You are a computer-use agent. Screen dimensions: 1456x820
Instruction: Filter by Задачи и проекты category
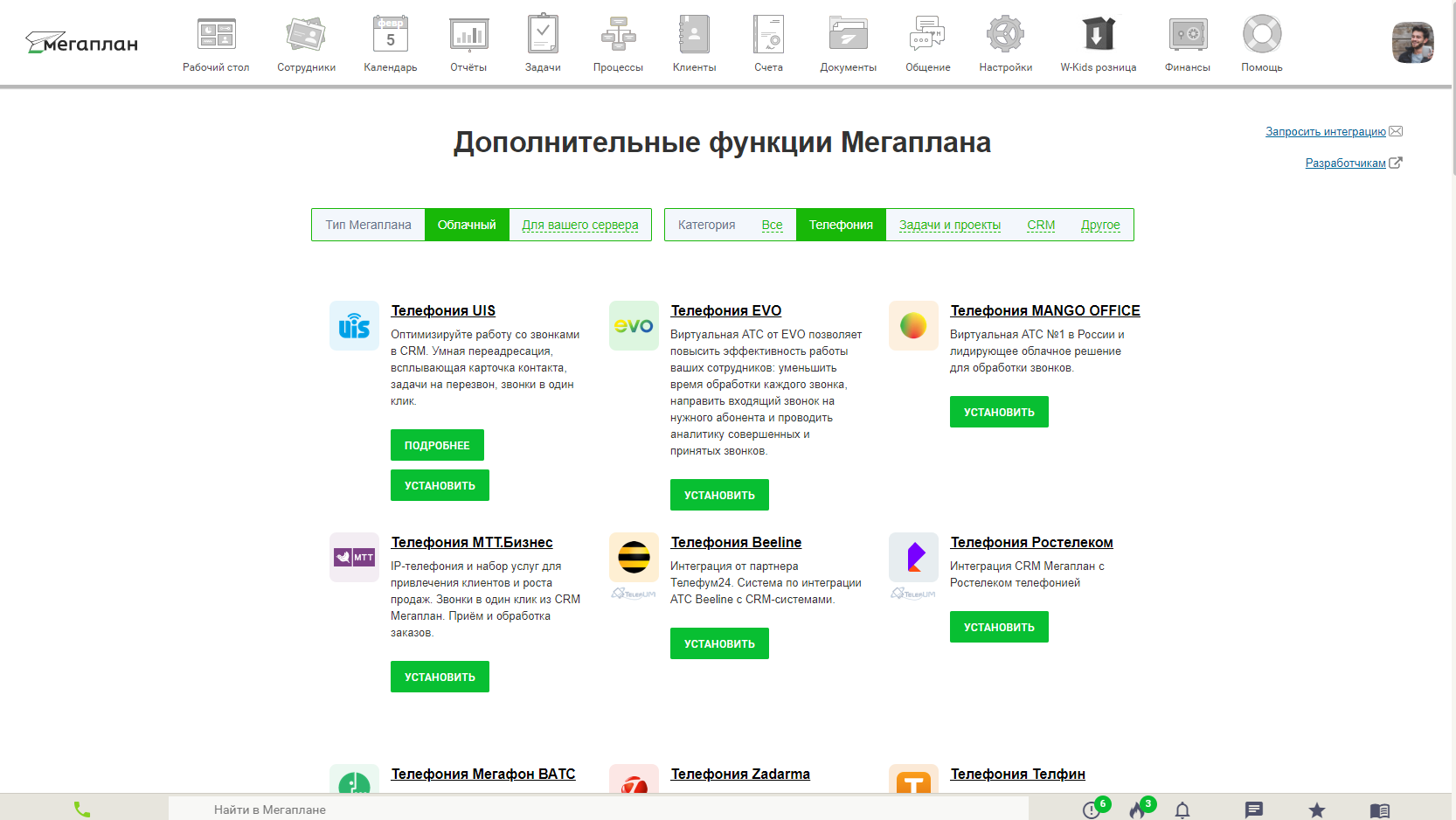950,225
